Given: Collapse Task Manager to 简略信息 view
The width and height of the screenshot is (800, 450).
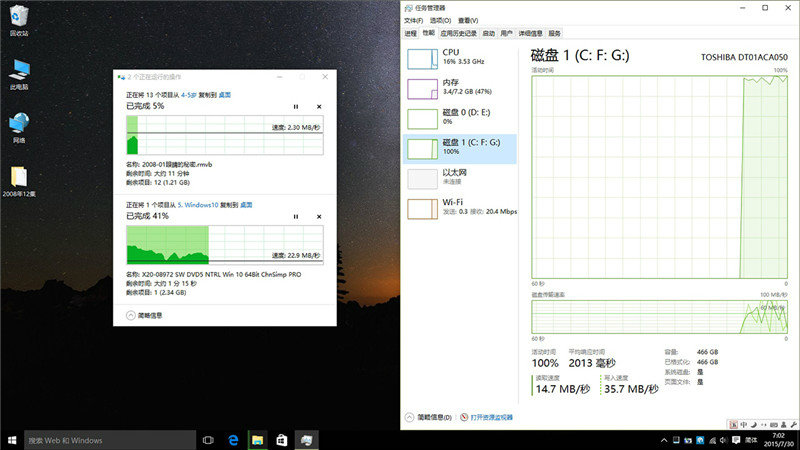Looking at the screenshot, I should [x=409, y=417].
